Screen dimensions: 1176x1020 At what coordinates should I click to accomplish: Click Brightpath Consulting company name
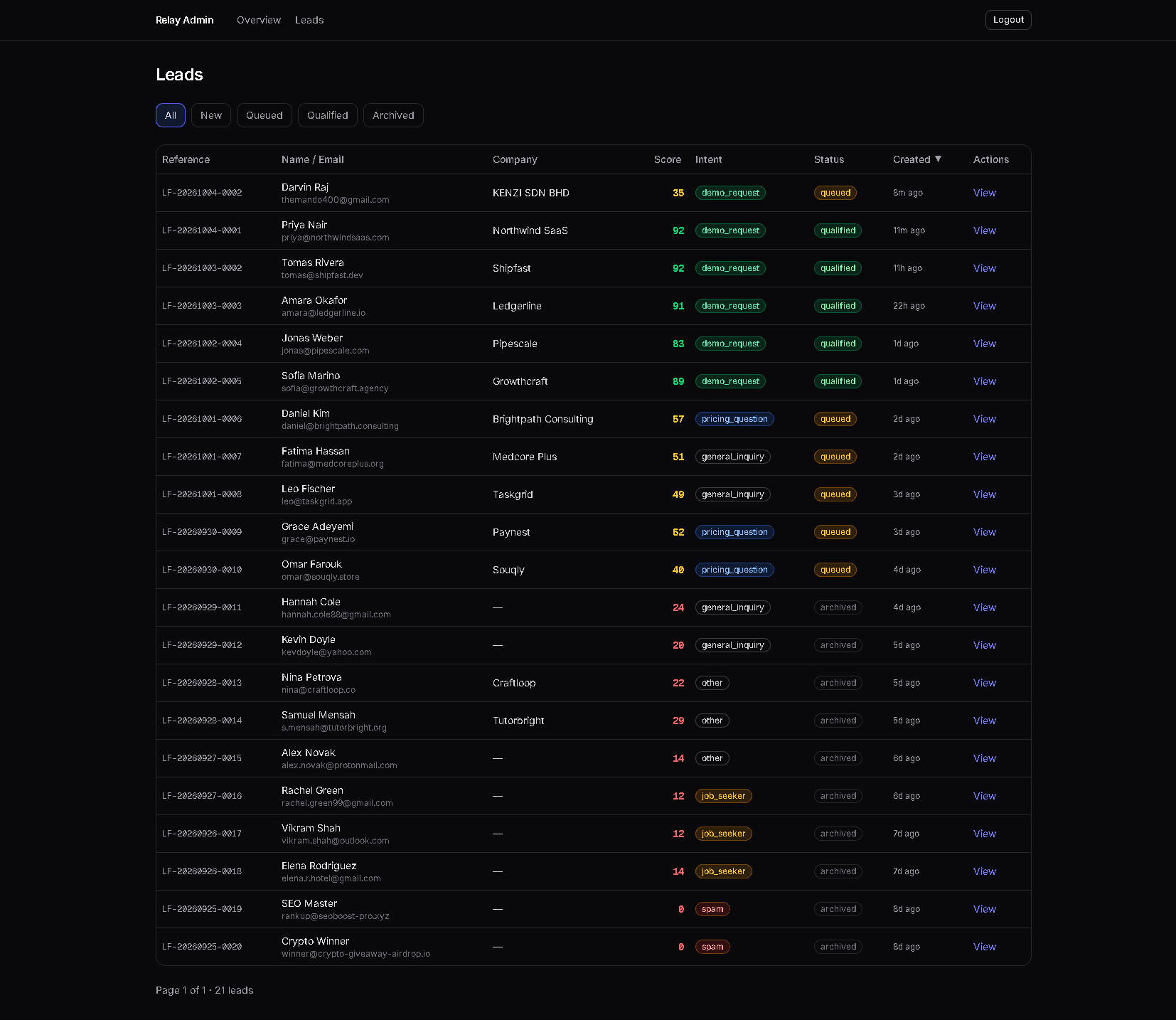[543, 419]
